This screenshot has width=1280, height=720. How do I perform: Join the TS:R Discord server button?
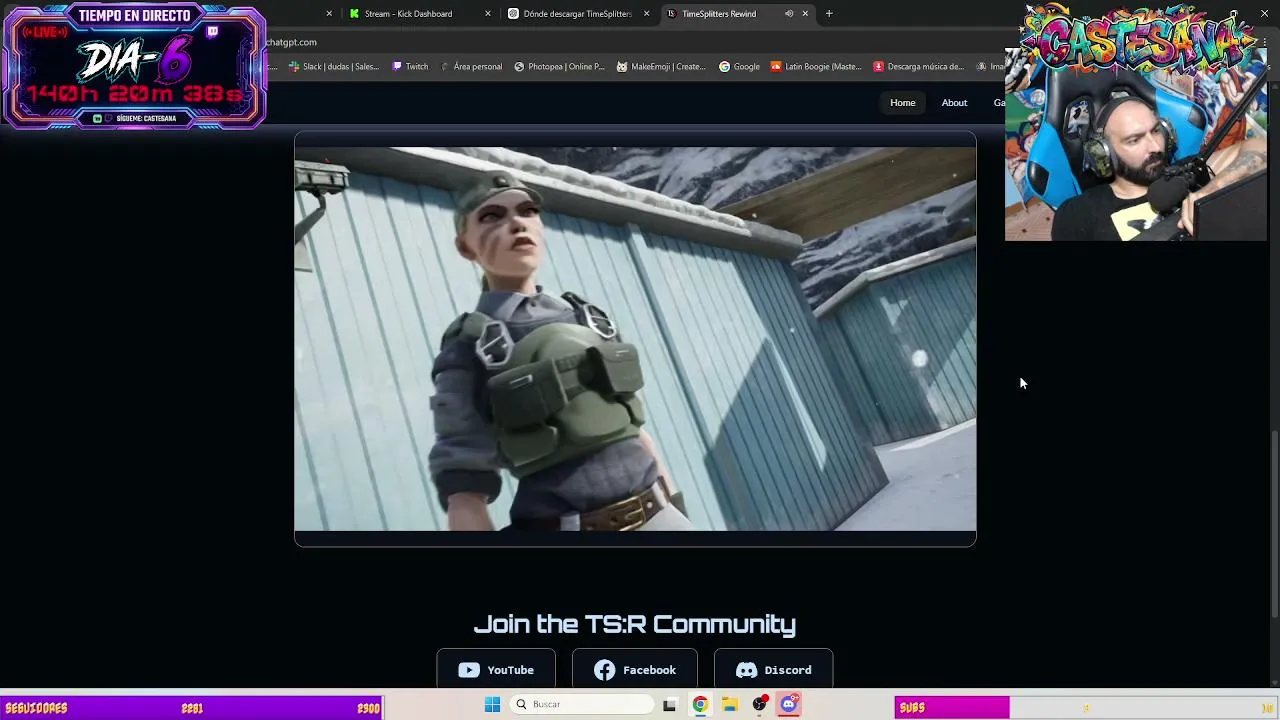(773, 670)
